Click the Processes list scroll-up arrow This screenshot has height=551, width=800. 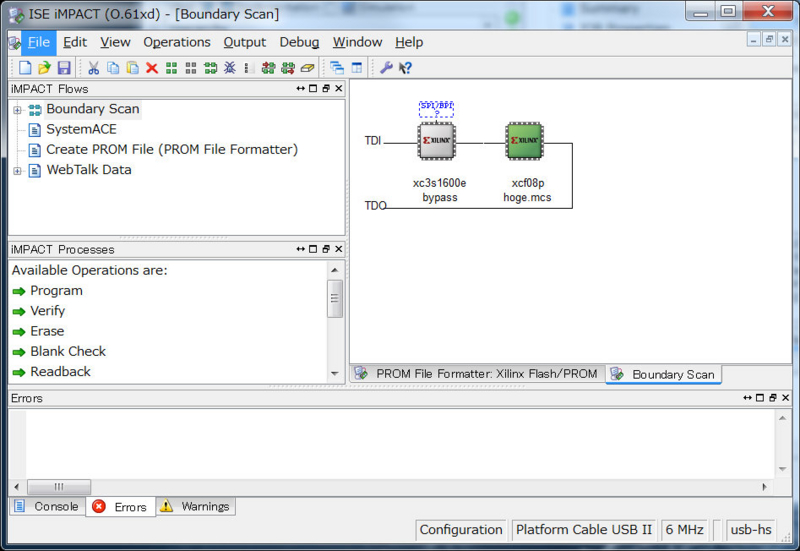pos(335,270)
